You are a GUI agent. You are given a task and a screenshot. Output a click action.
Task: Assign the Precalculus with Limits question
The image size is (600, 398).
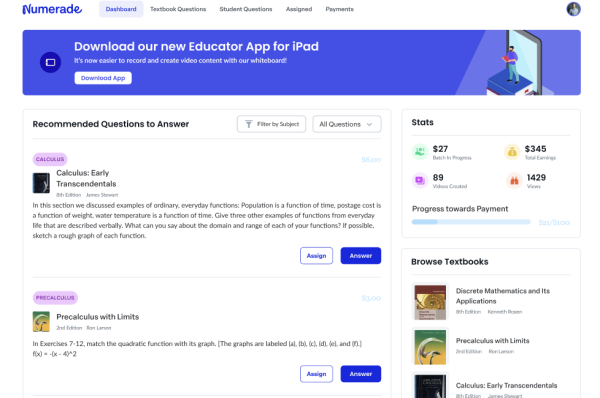pos(316,374)
